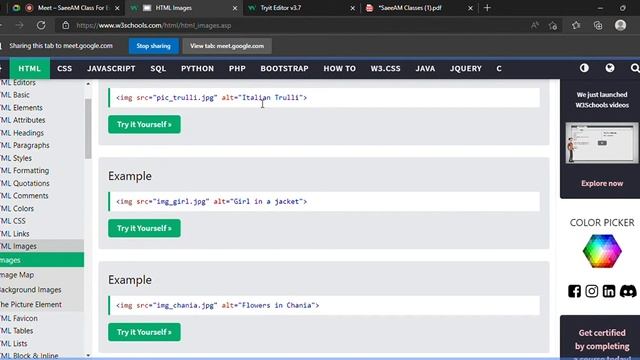The height and width of the screenshot is (360, 640).
Task: Open the favorites list icon
Action: coord(576,25)
